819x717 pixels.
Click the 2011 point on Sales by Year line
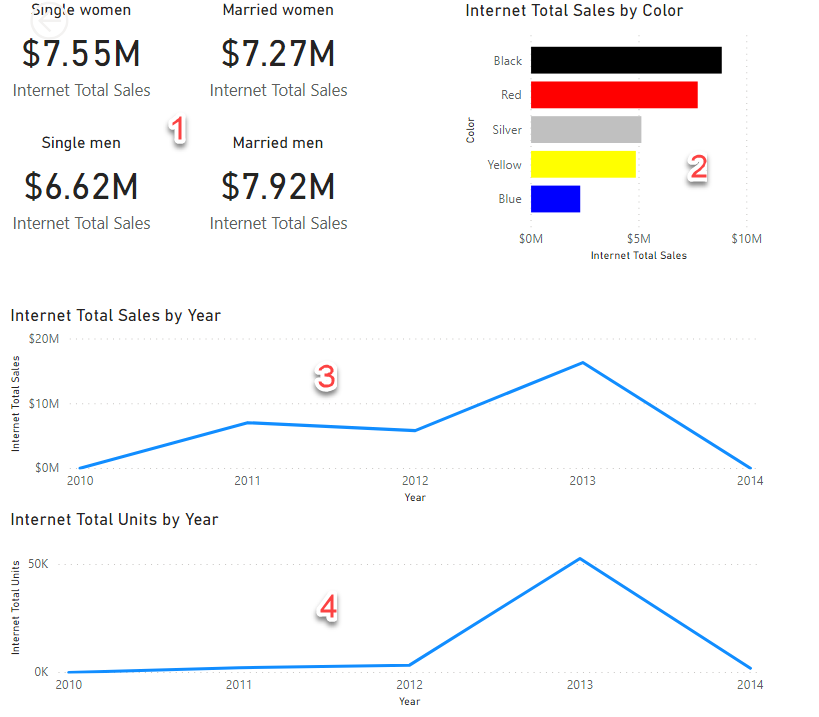248,422
